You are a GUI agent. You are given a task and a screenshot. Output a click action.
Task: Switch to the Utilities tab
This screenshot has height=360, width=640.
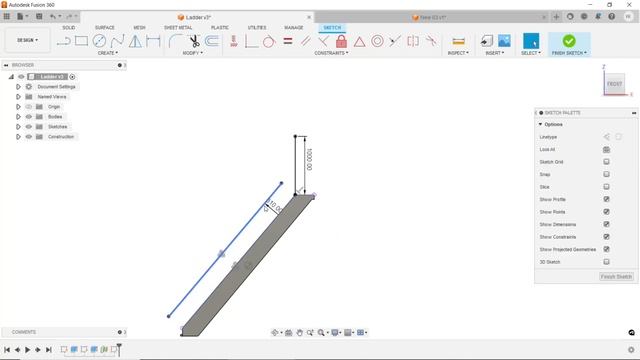click(257, 27)
